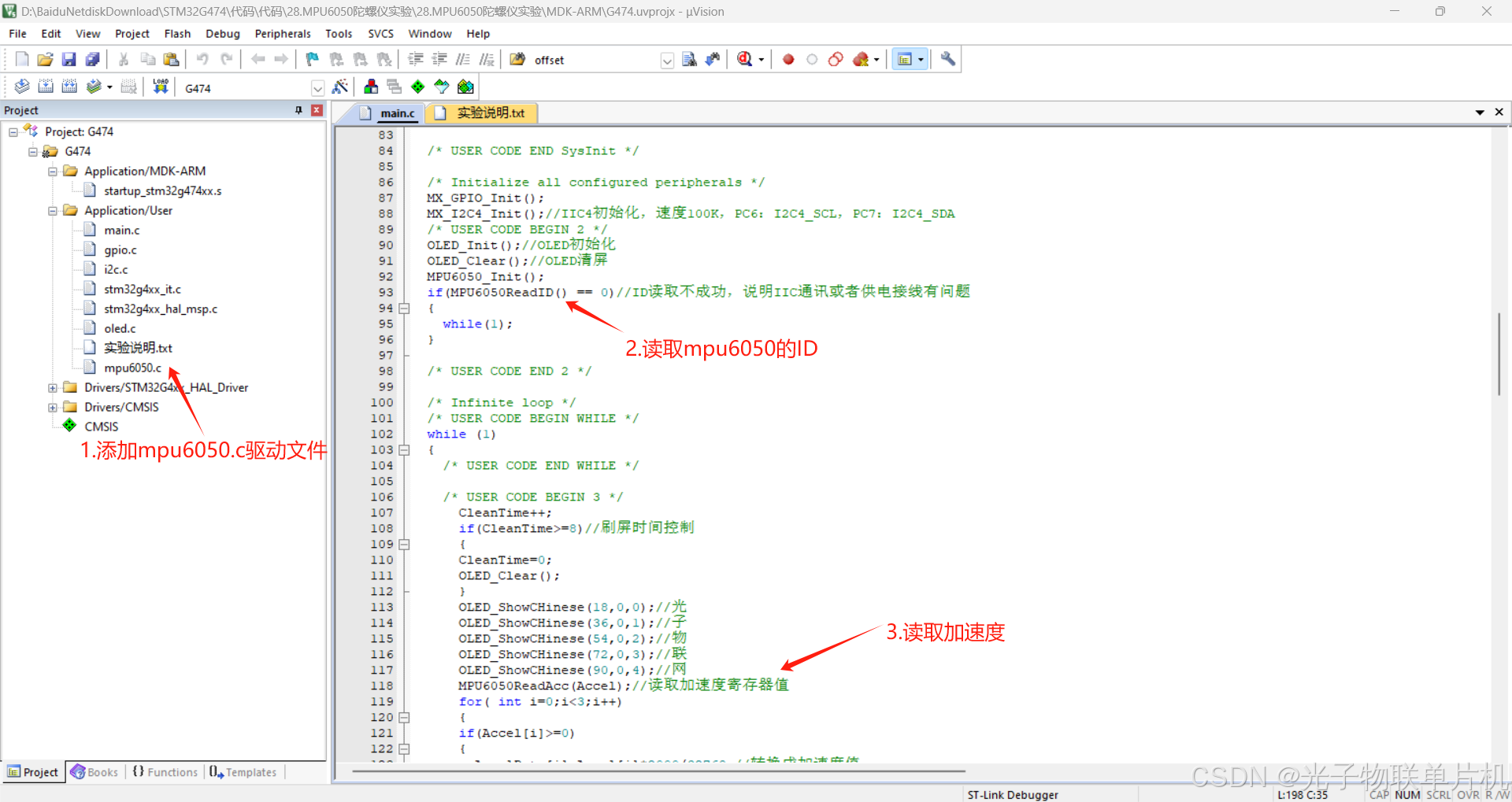This screenshot has height=802, width=1512.
Task: Open the SVCS menu
Action: pyautogui.click(x=380, y=34)
